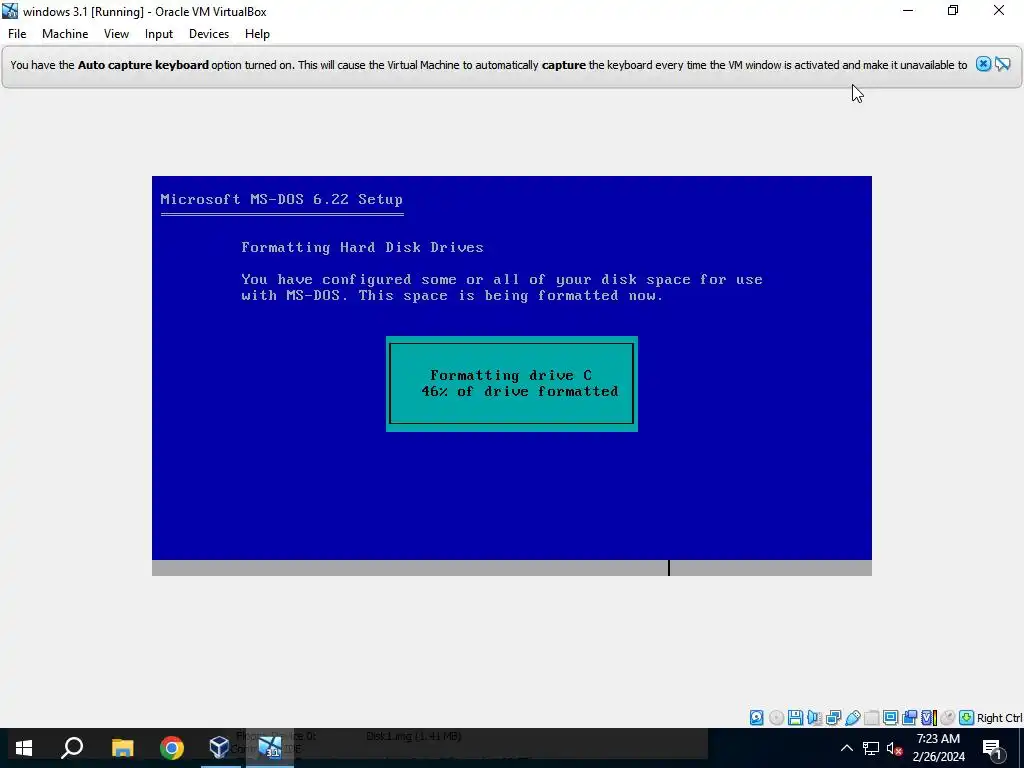Image resolution: width=1024 pixels, height=768 pixels.
Task: Open the CPU virtualization indicator icon
Action: (929, 718)
